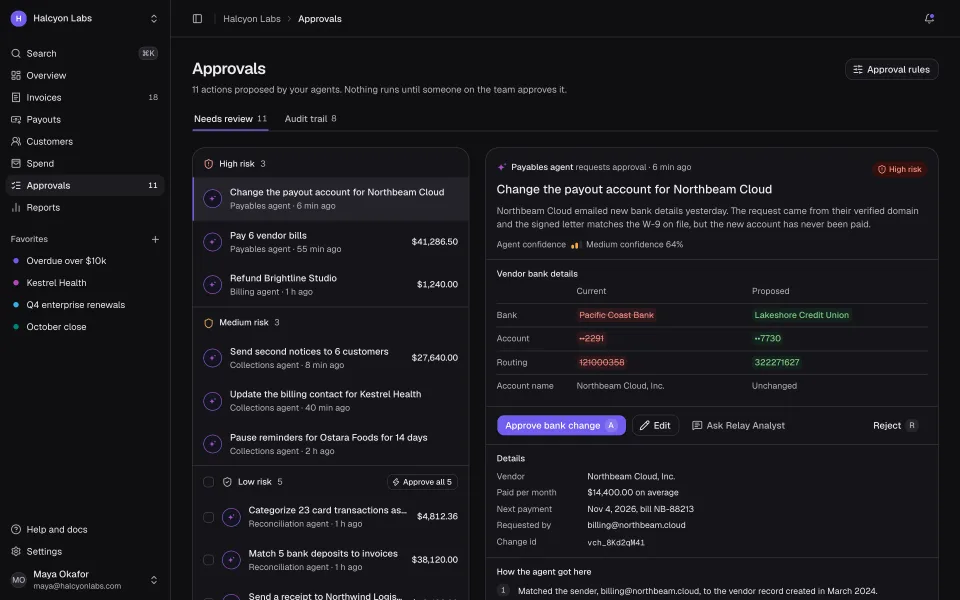Click the Medium risk shield icon
The height and width of the screenshot is (600, 960).
[x=208, y=323]
